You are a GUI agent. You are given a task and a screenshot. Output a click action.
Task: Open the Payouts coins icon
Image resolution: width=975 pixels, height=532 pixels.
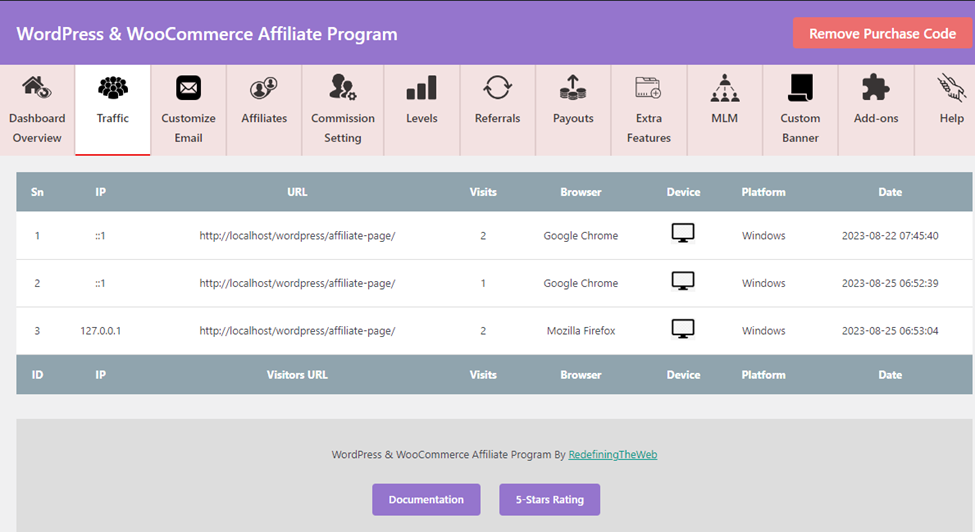point(573,88)
